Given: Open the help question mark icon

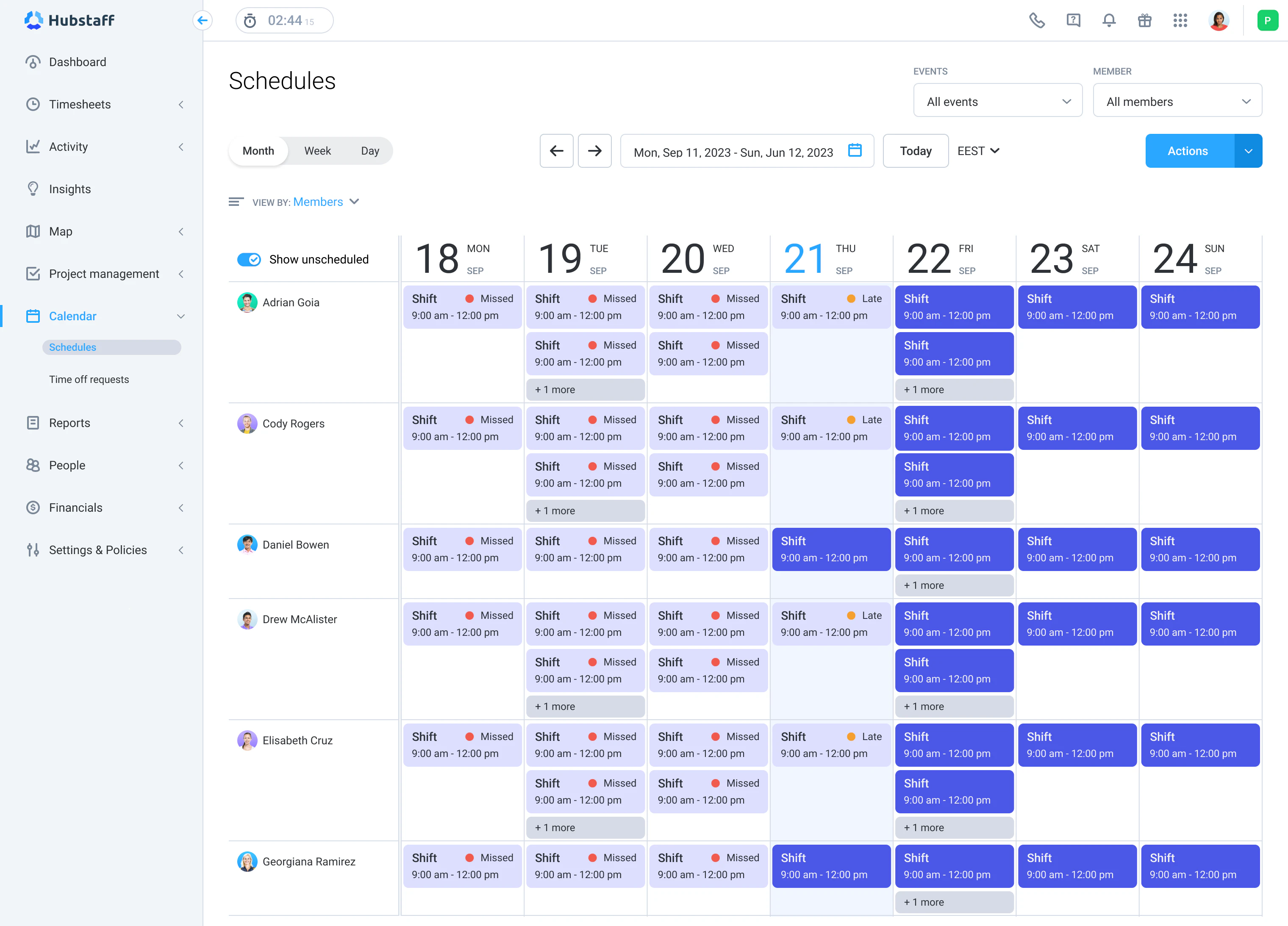Looking at the screenshot, I should point(1073,20).
